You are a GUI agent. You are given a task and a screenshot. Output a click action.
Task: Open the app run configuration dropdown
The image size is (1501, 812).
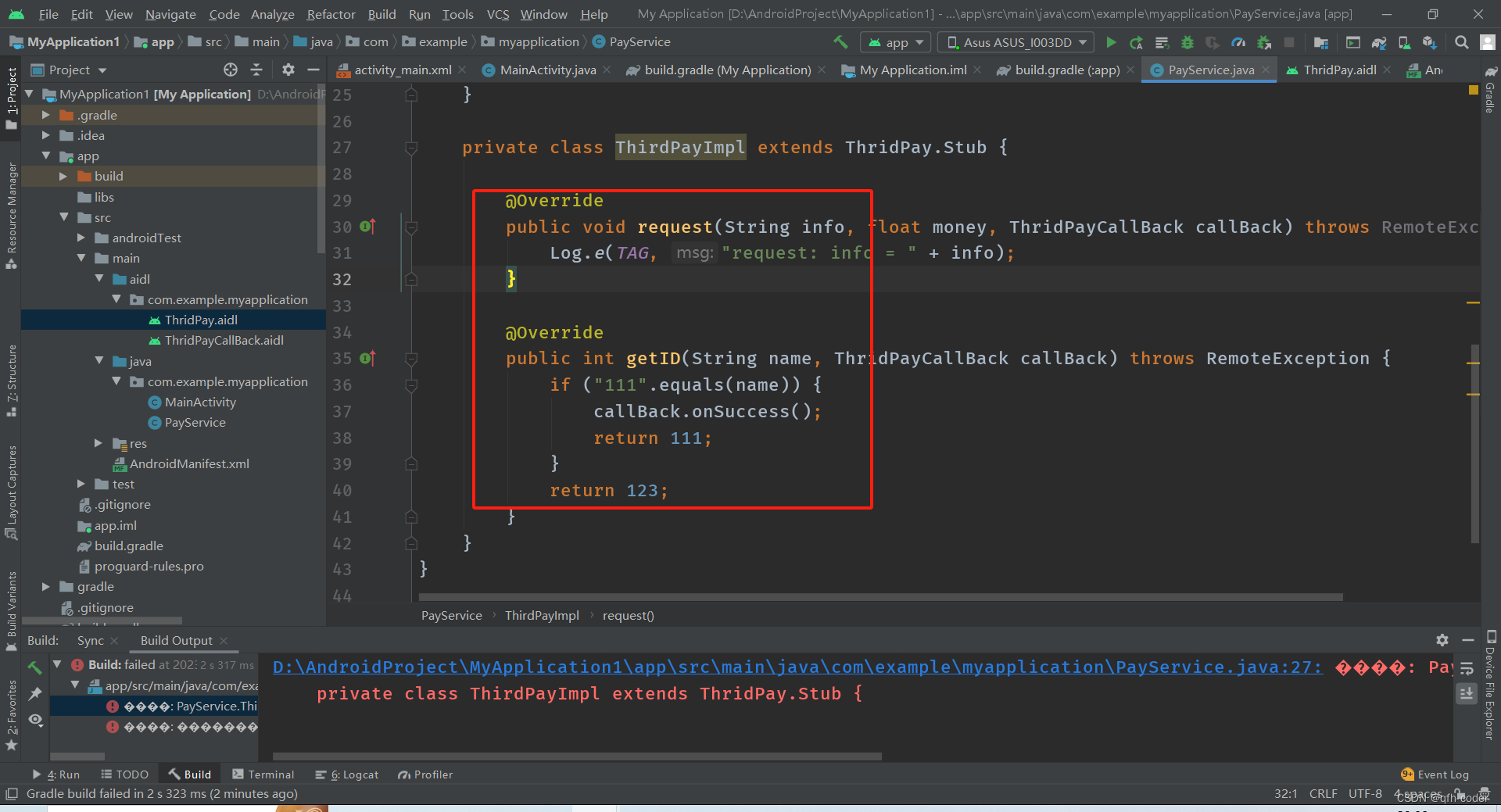pyautogui.click(x=895, y=42)
